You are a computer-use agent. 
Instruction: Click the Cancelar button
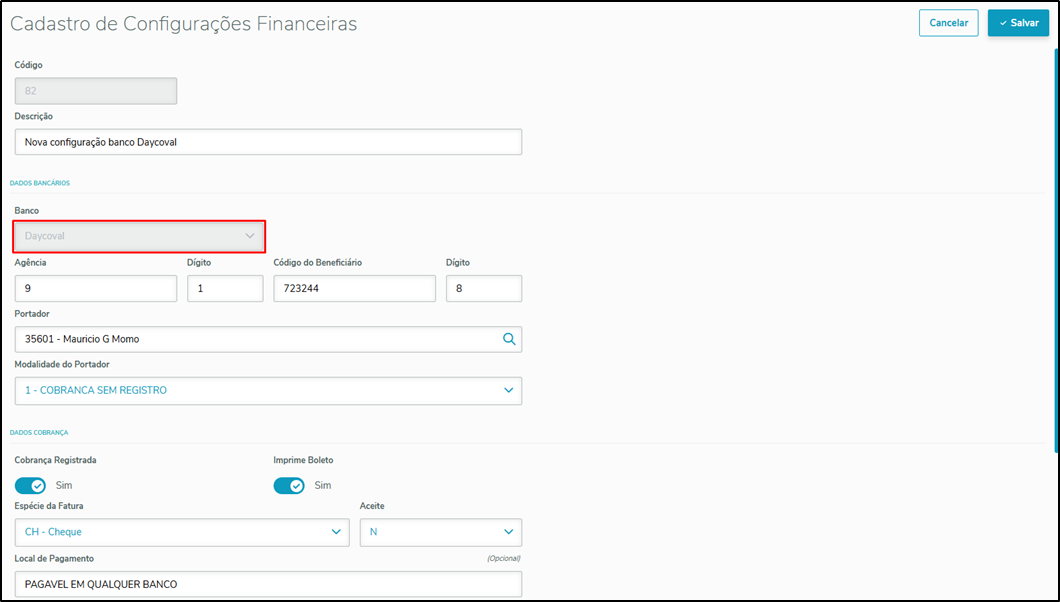(948, 23)
